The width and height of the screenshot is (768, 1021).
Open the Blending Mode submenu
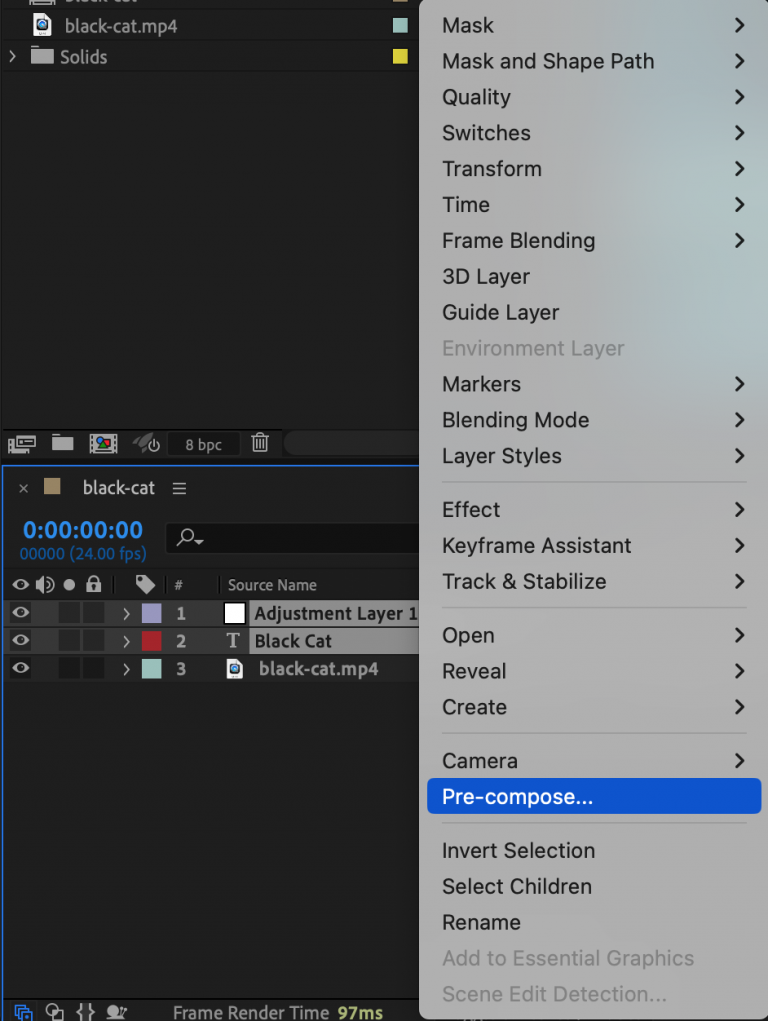(x=515, y=420)
